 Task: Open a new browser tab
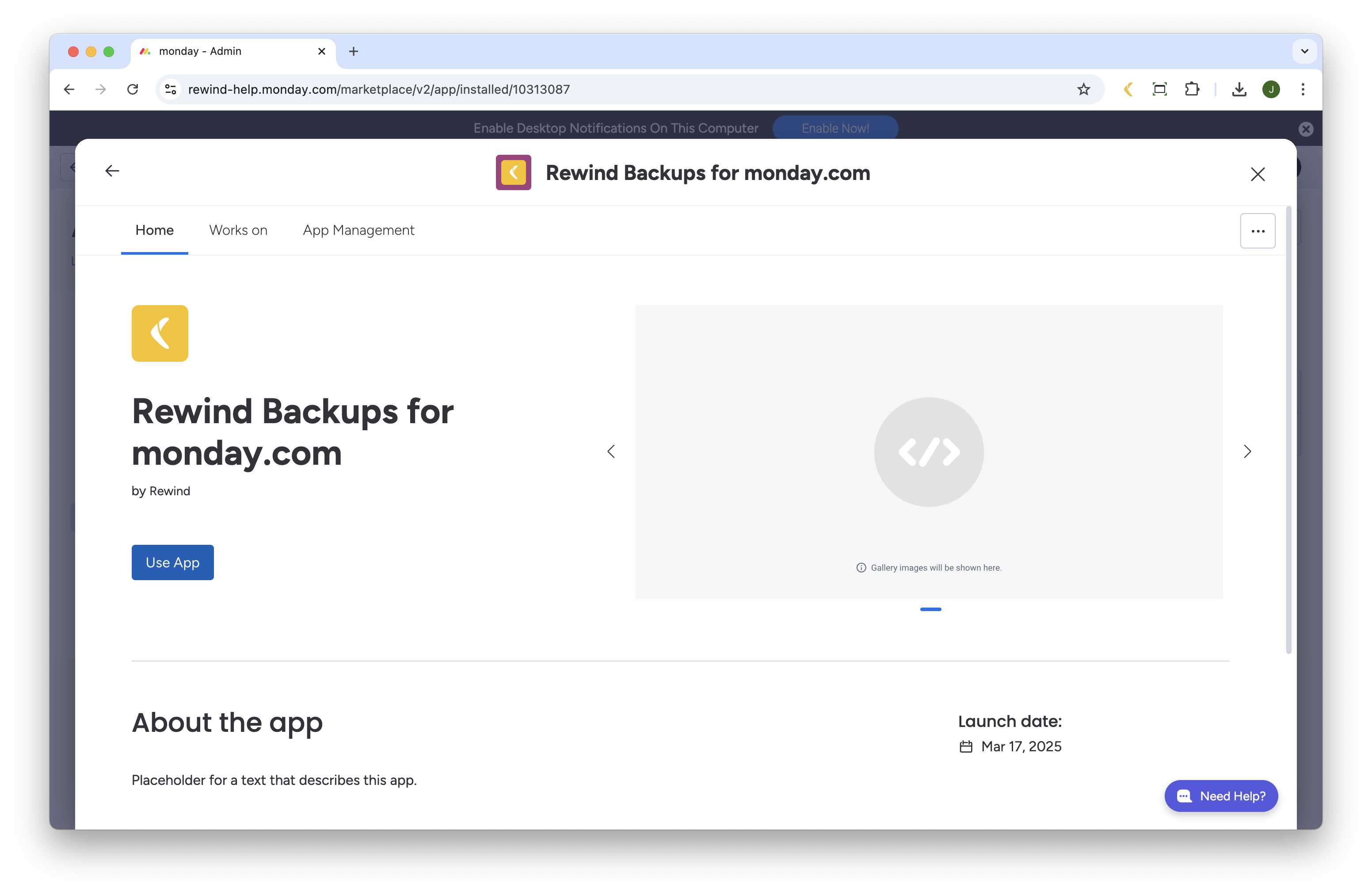click(353, 51)
